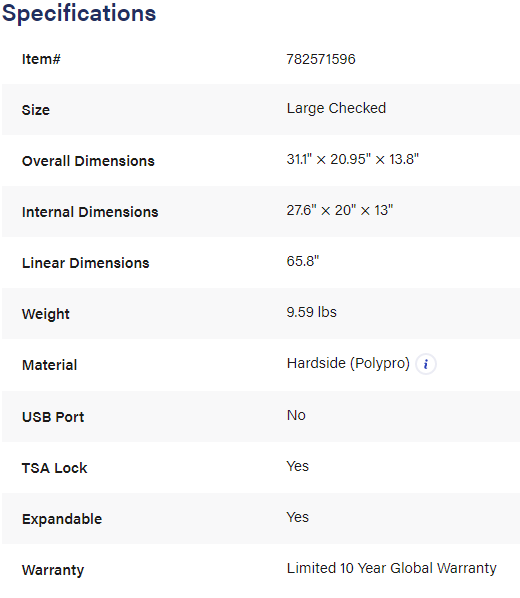
Task: Click the TSA Lock label
Action: [55, 468]
